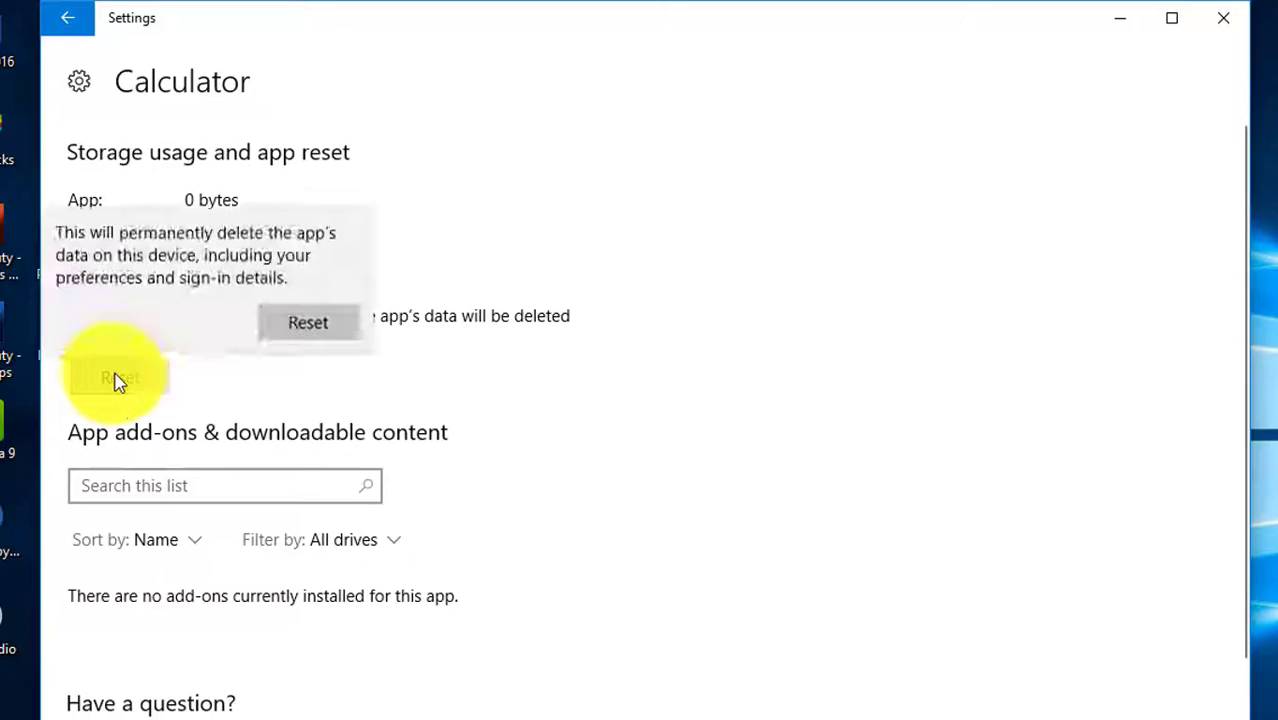Click the chevron next to All drives

coord(394,540)
